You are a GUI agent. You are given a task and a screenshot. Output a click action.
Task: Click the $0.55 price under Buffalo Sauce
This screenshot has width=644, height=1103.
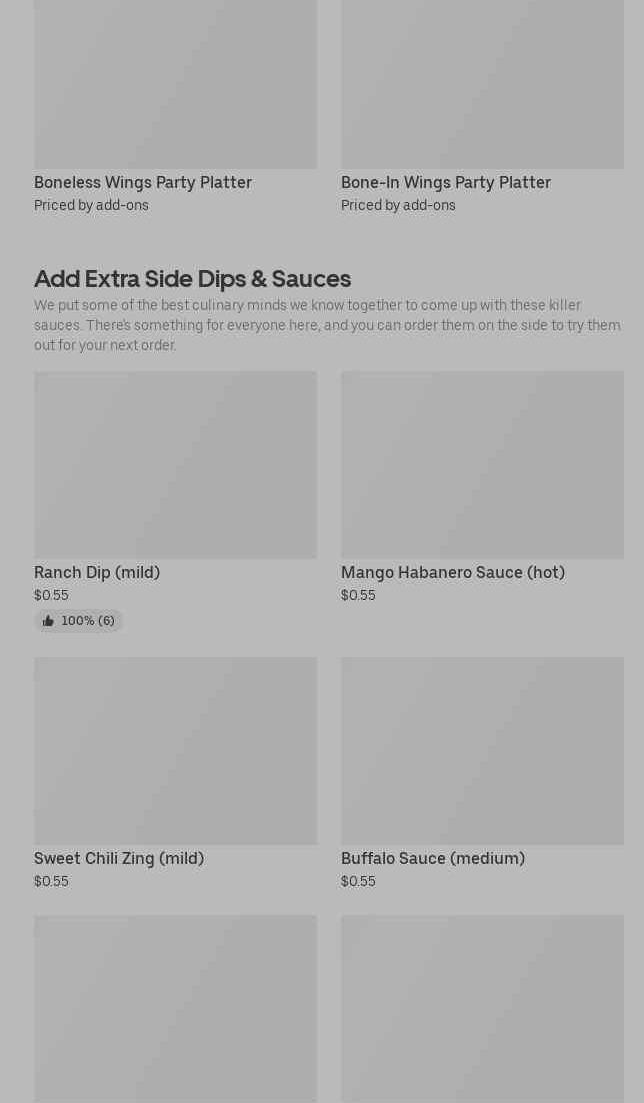pyautogui.click(x=358, y=881)
